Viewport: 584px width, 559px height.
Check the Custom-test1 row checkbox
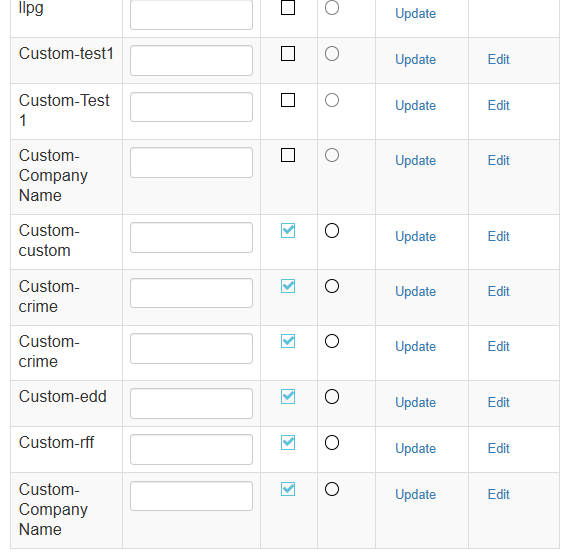tap(288, 54)
